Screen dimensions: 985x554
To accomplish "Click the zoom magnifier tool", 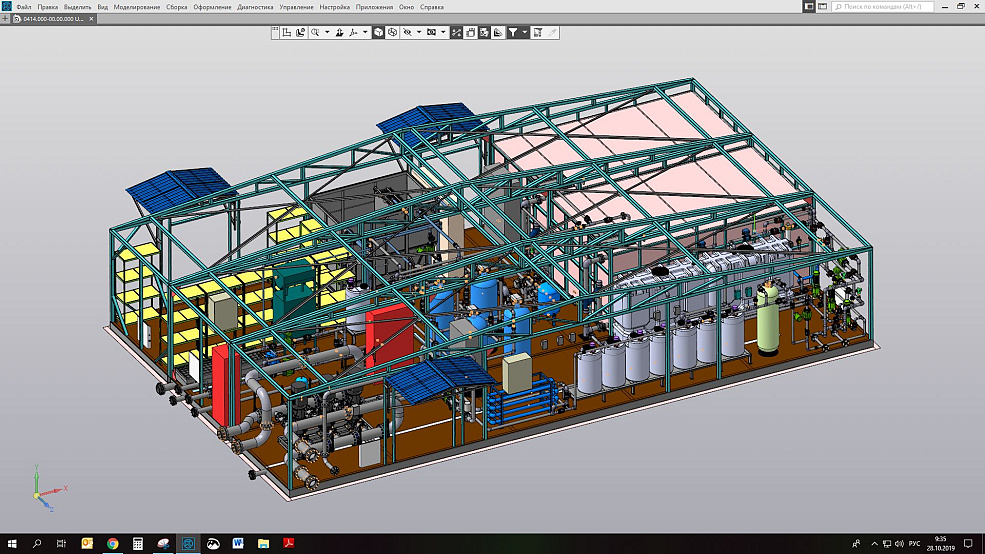I will [x=315, y=32].
